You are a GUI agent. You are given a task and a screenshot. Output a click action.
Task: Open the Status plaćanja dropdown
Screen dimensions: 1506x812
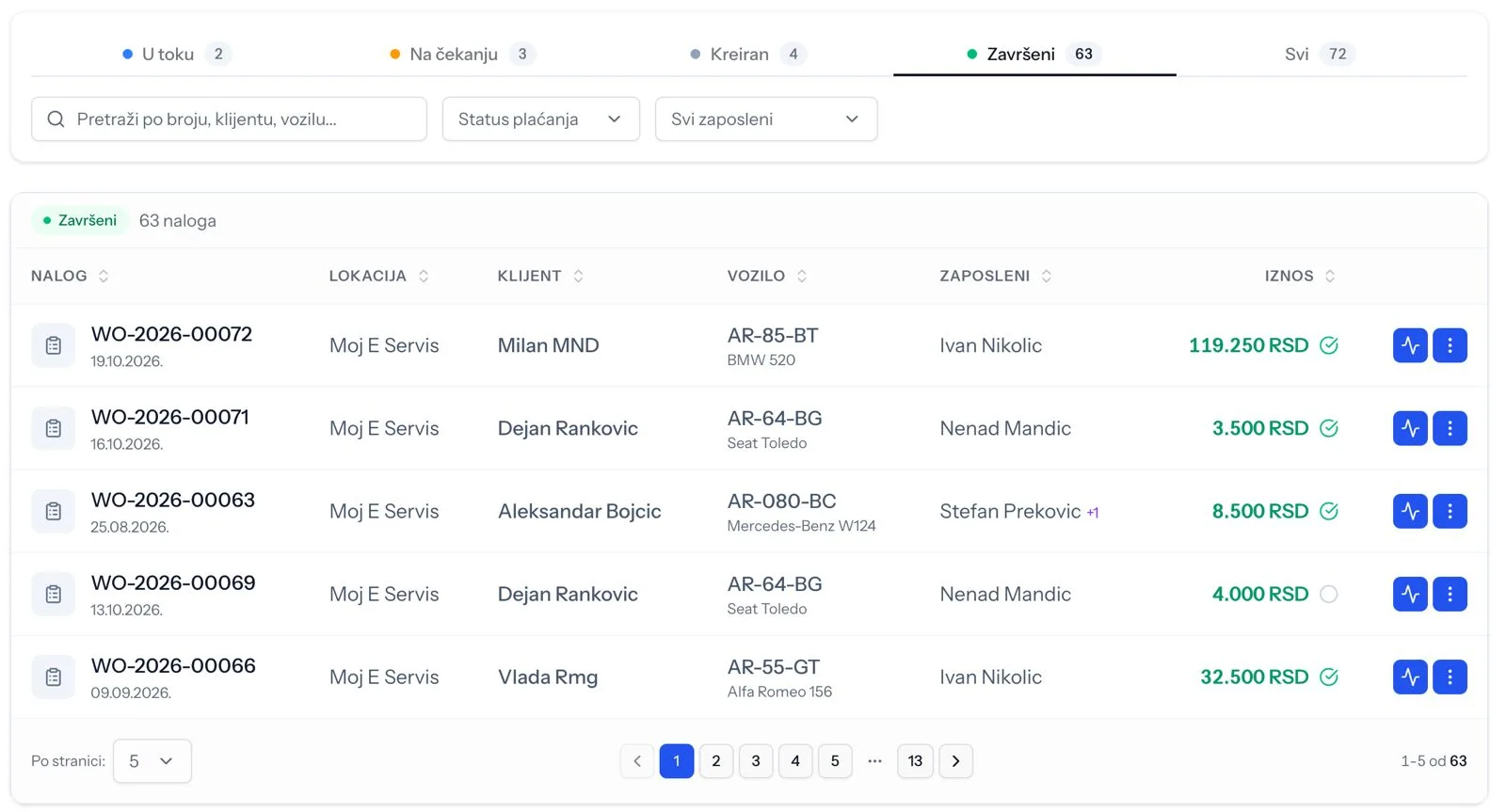tap(541, 119)
